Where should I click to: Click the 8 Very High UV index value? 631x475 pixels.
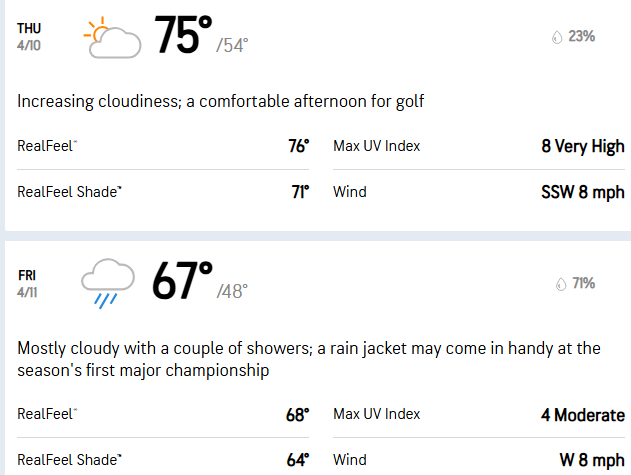click(x=583, y=146)
